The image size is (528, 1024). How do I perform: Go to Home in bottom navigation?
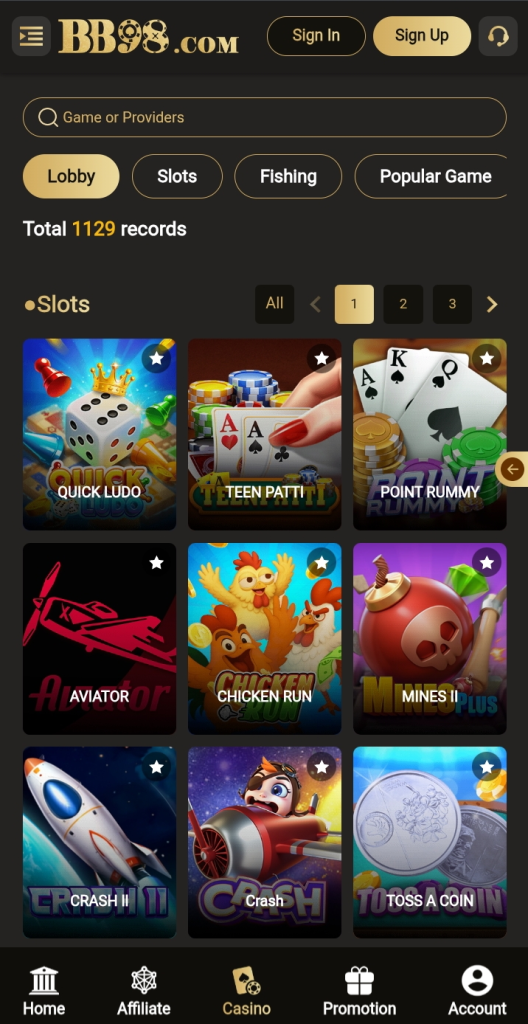click(x=44, y=991)
